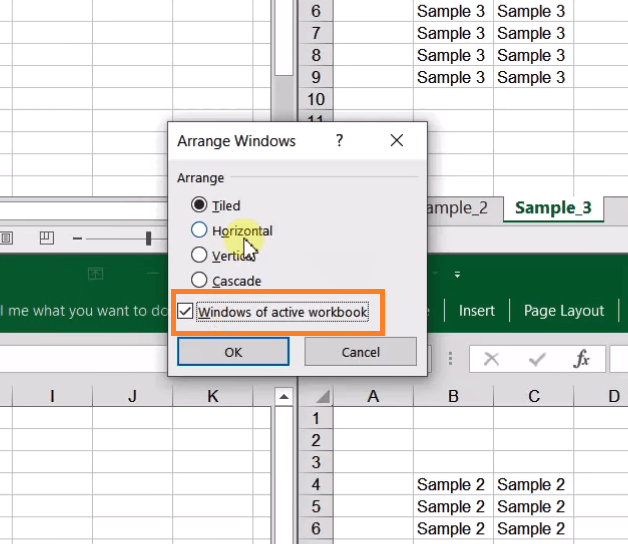Click Sample 3 cell in row 8 column B
Viewport: 628px width, 544px height.
pos(453,55)
